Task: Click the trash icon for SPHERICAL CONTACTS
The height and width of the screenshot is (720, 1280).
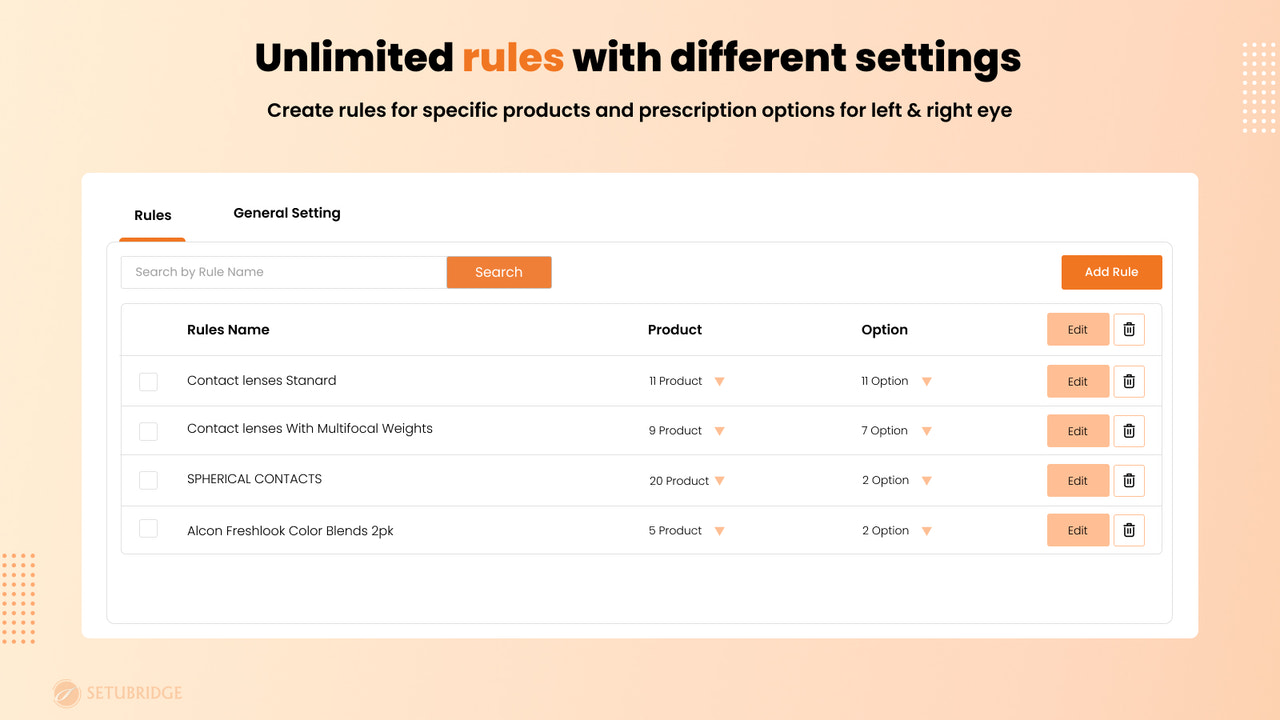Action: point(1129,480)
